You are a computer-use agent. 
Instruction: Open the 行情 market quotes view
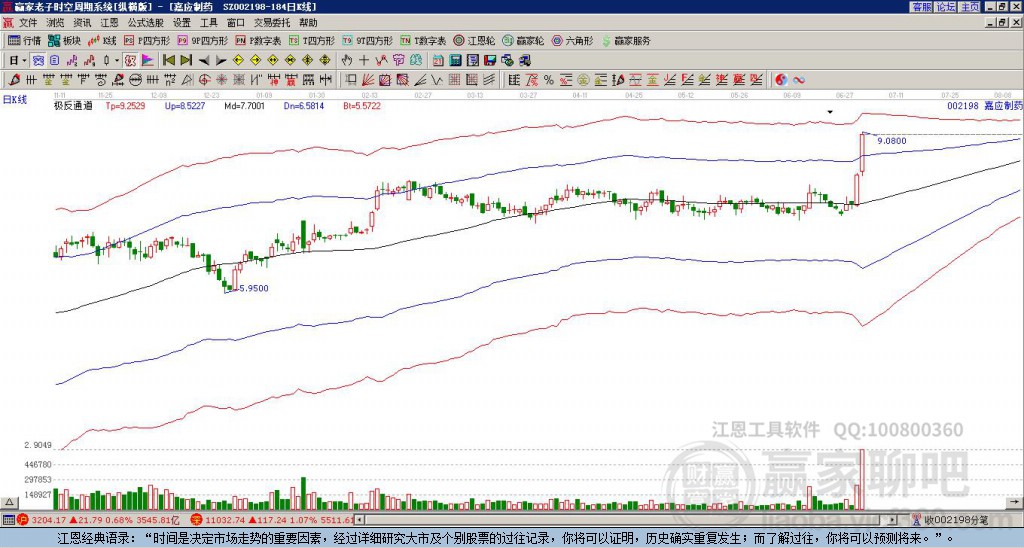24,40
